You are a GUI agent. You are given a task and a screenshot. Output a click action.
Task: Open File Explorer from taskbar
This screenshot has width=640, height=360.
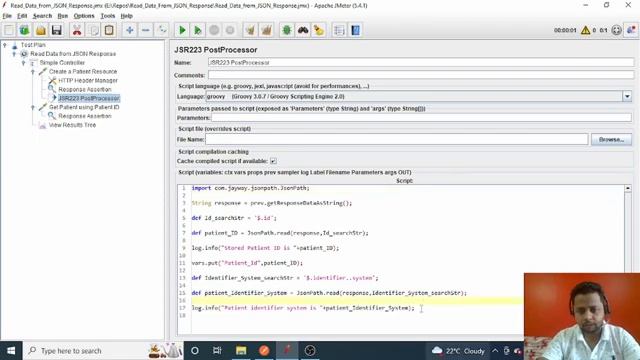tap(241, 351)
